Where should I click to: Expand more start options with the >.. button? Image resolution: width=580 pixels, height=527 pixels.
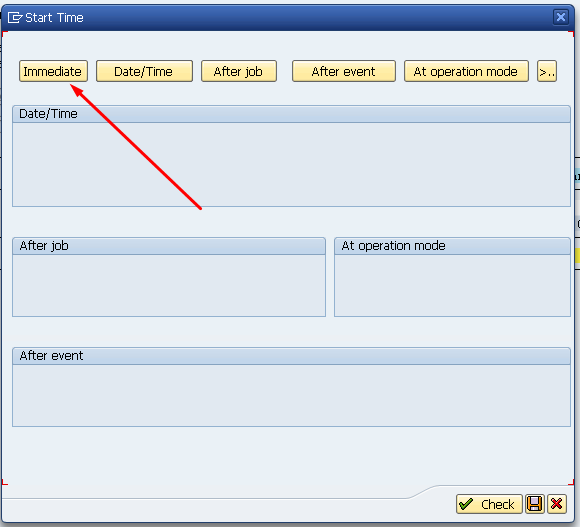click(x=547, y=71)
